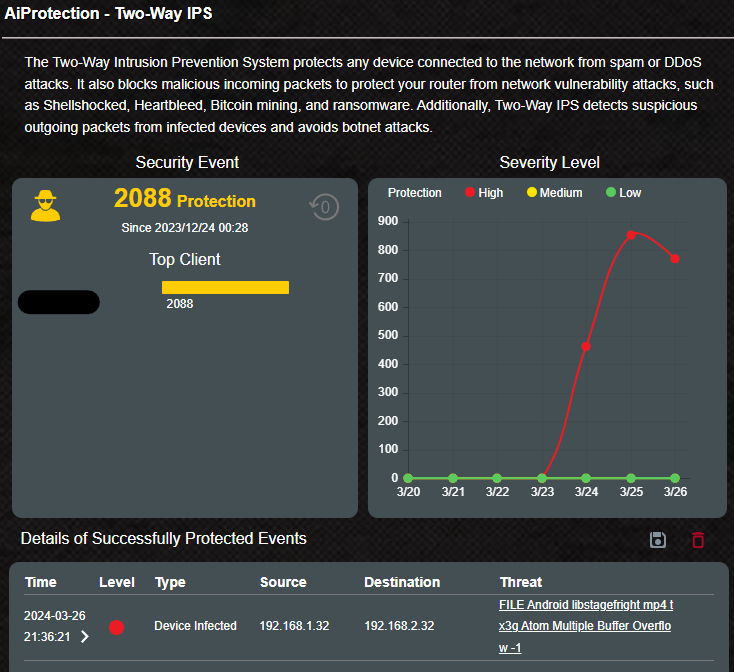The width and height of the screenshot is (734, 672).
Task: Click the 2024-03-26 date cell
Action: [55, 615]
